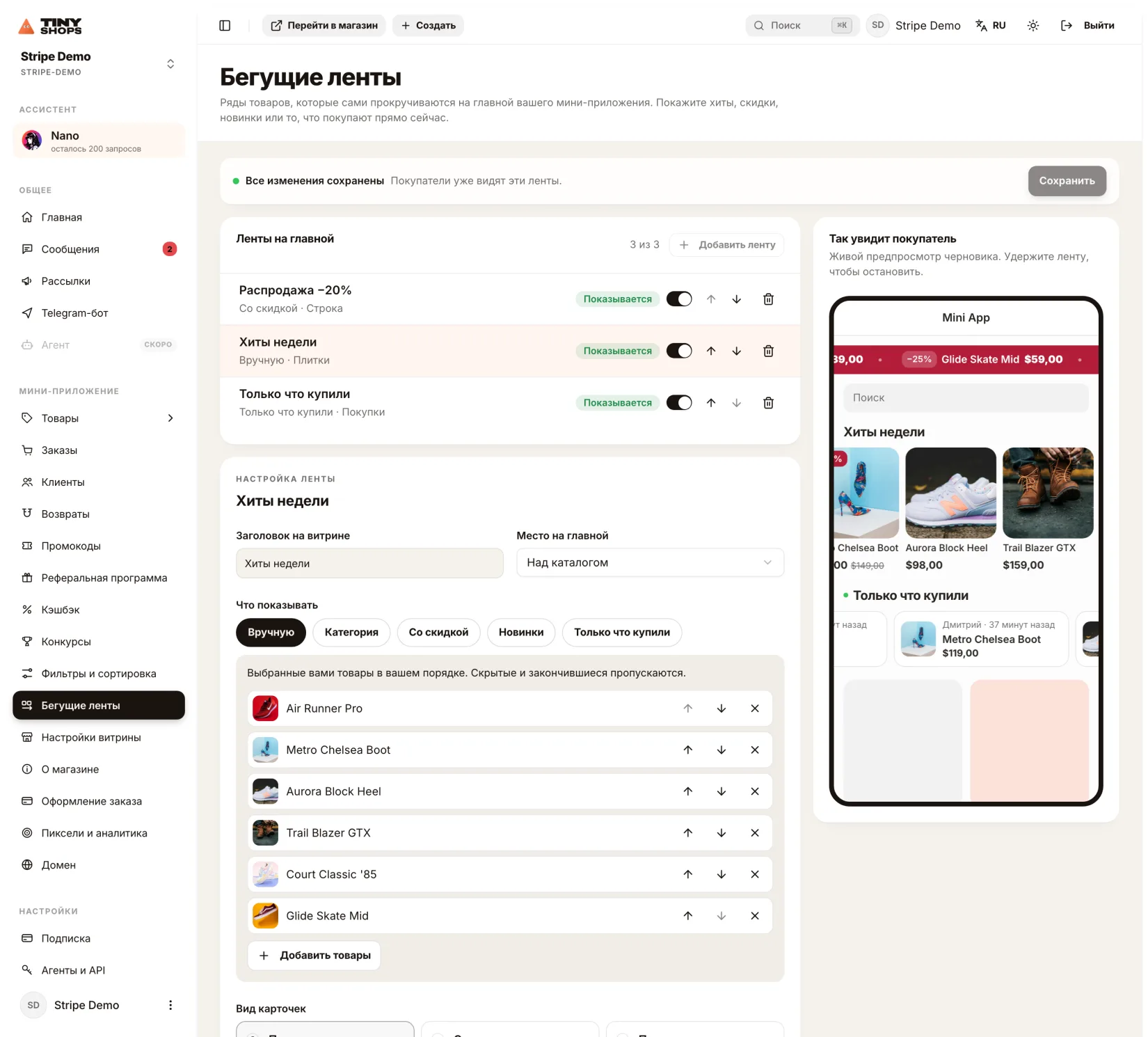Move Court Classic '85 down

tap(722, 874)
